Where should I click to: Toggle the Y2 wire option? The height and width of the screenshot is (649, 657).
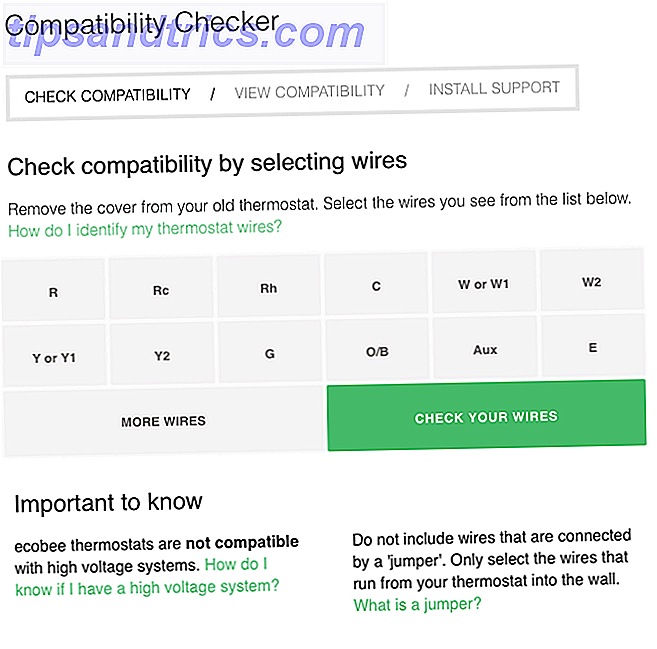point(161,354)
